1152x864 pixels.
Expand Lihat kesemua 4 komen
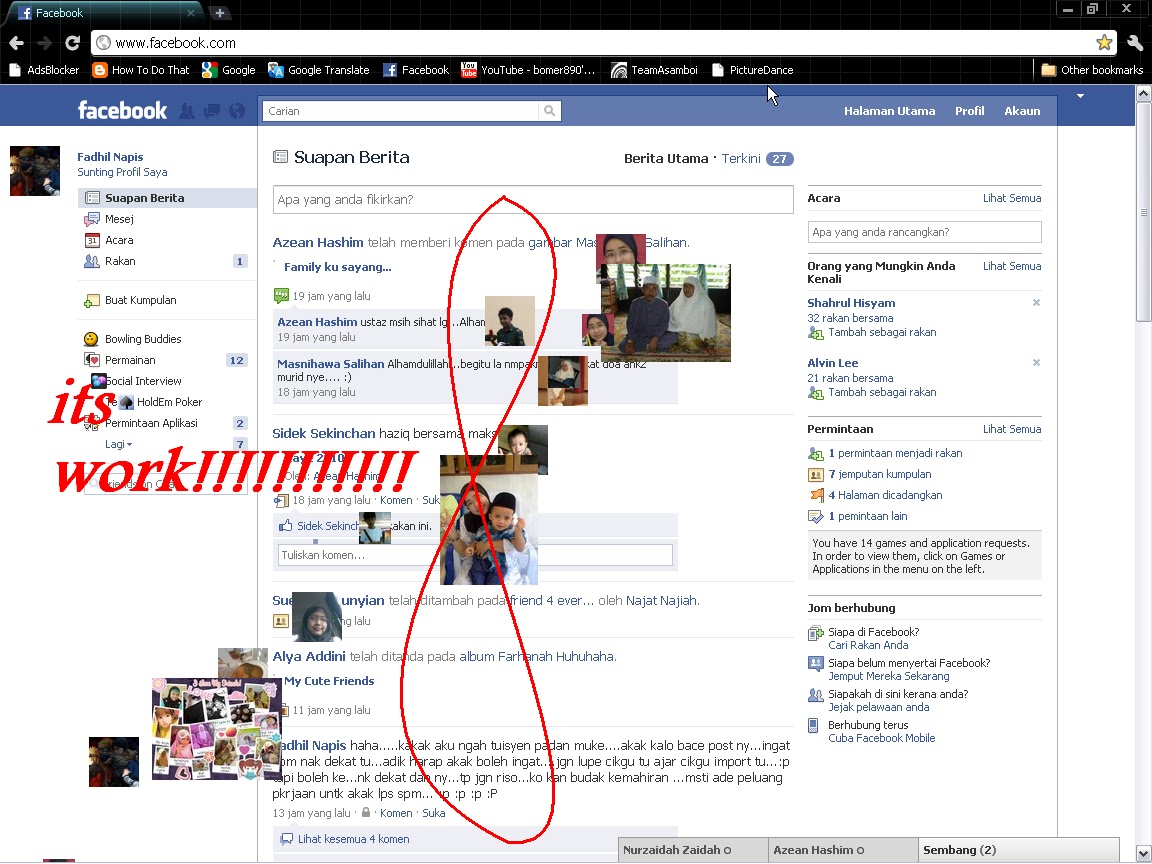coord(353,839)
